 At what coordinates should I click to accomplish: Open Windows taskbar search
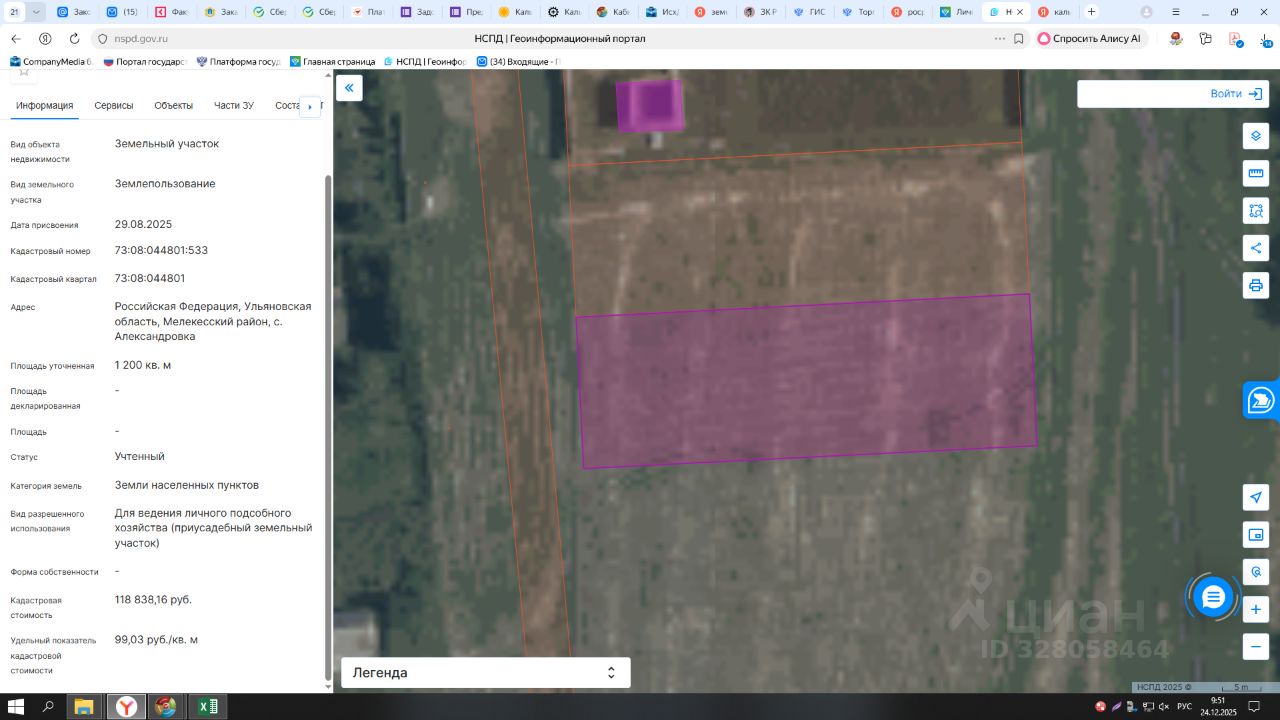click(x=48, y=707)
